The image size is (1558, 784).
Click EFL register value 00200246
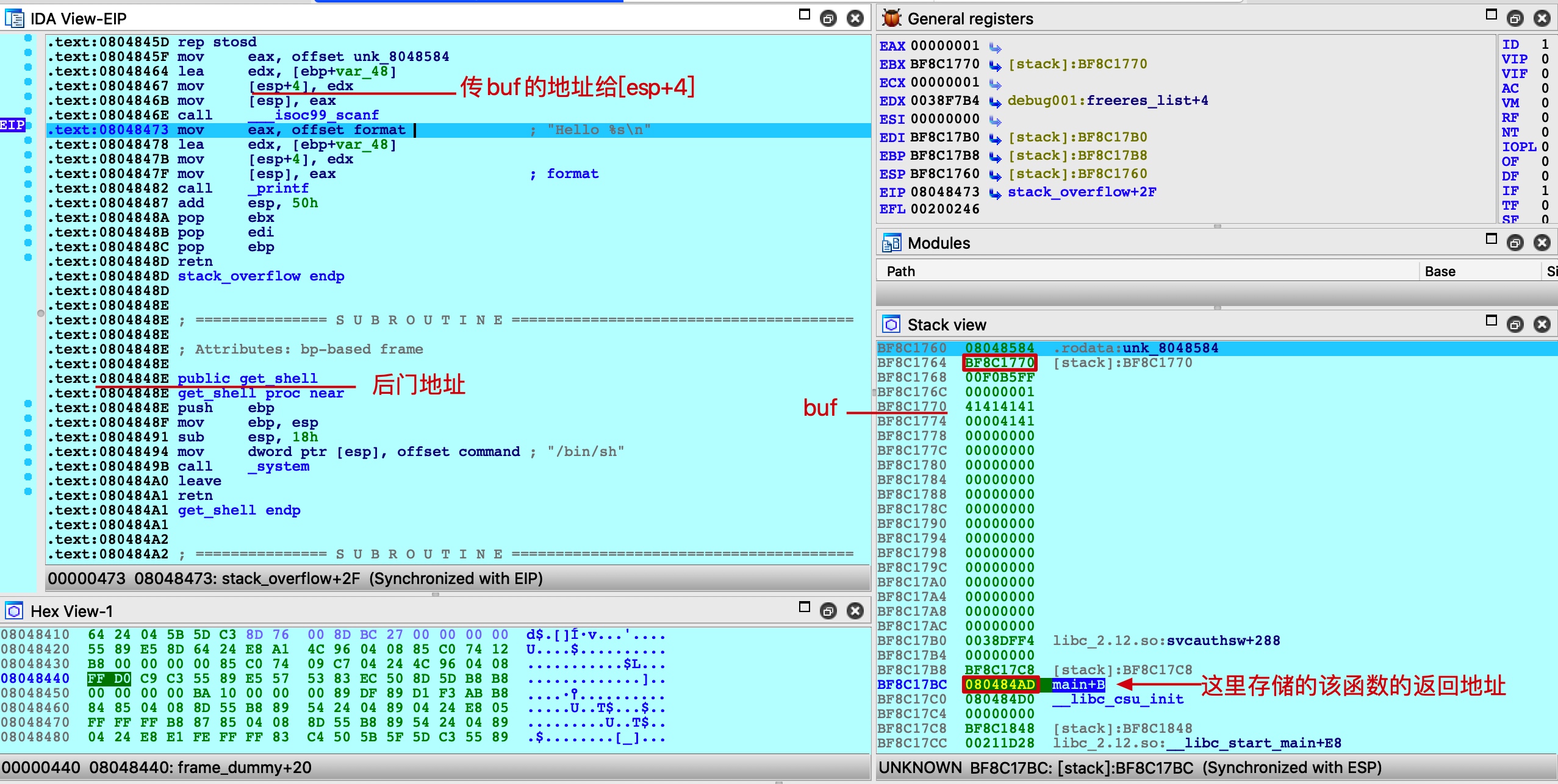pos(945,209)
